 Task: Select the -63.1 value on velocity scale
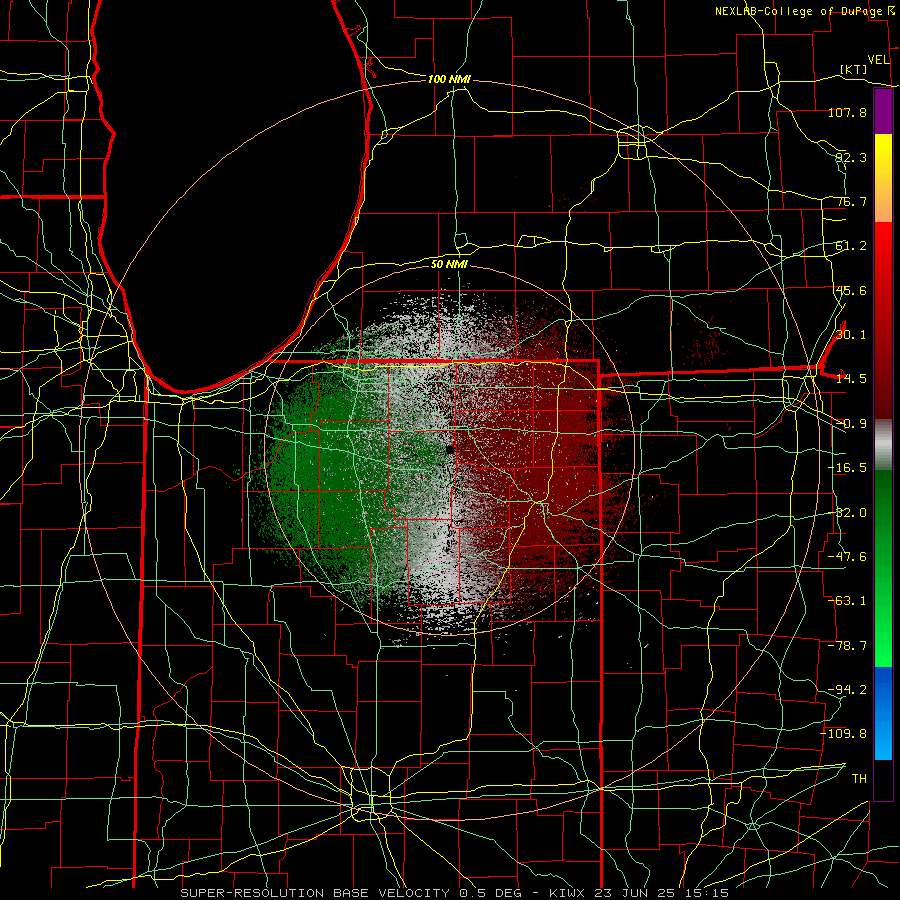coord(847,601)
